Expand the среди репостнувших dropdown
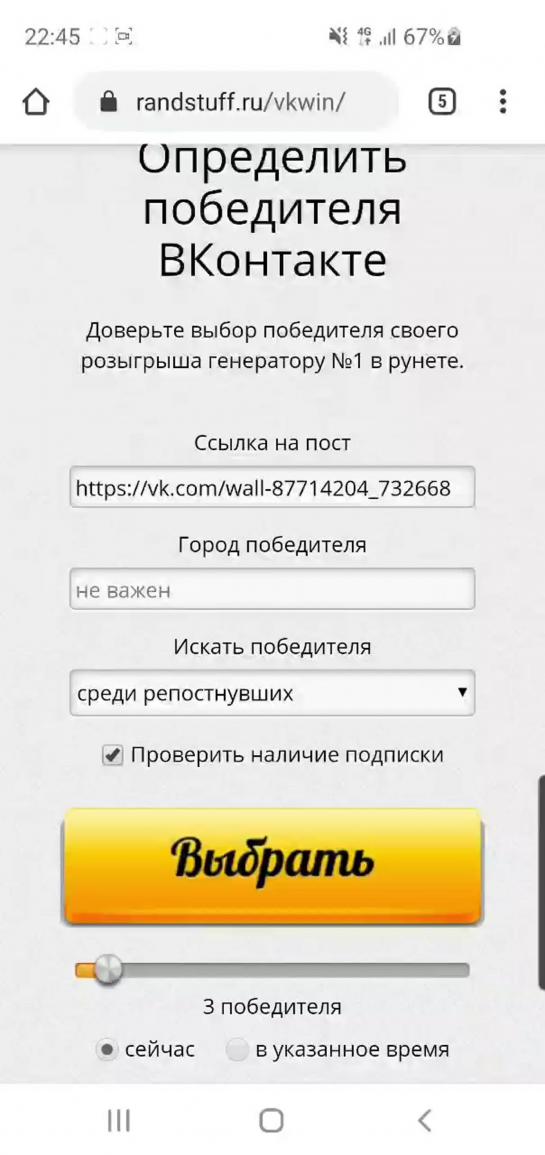The height and width of the screenshot is (1155, 545). point(272,693)
